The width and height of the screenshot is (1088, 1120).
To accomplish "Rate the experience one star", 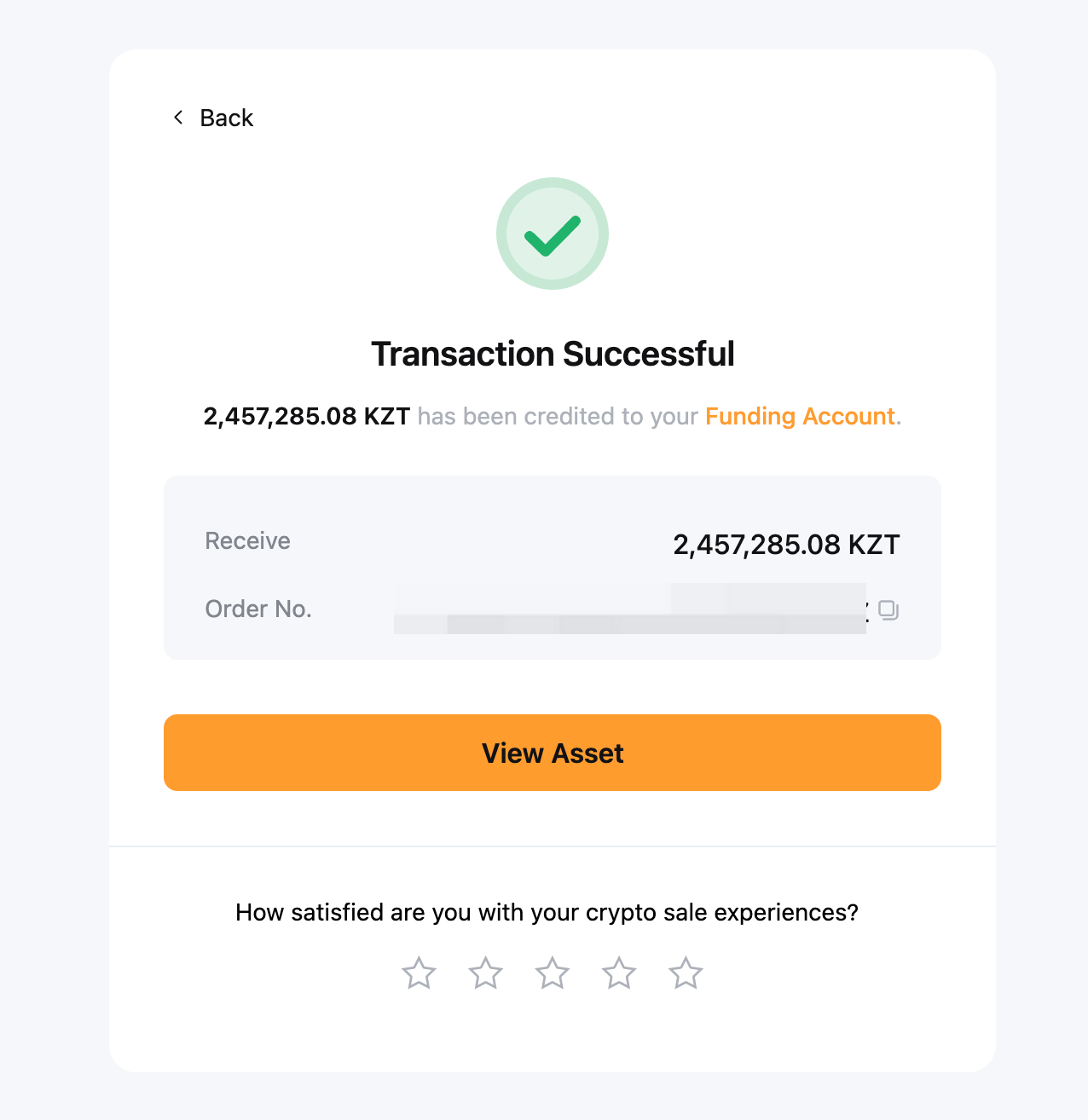I will click(x=419, y=973).
